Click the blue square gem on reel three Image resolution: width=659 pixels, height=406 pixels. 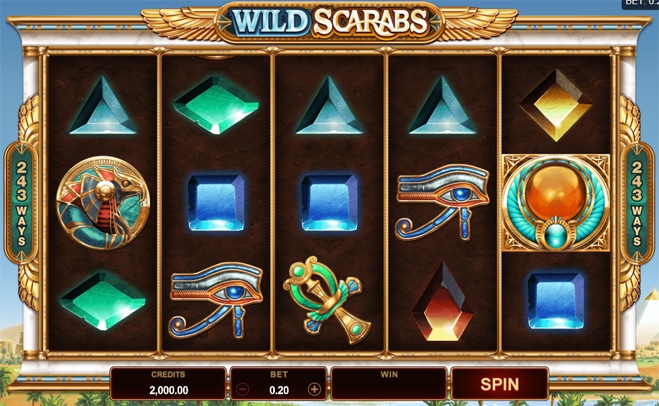(x=330, y=203)
